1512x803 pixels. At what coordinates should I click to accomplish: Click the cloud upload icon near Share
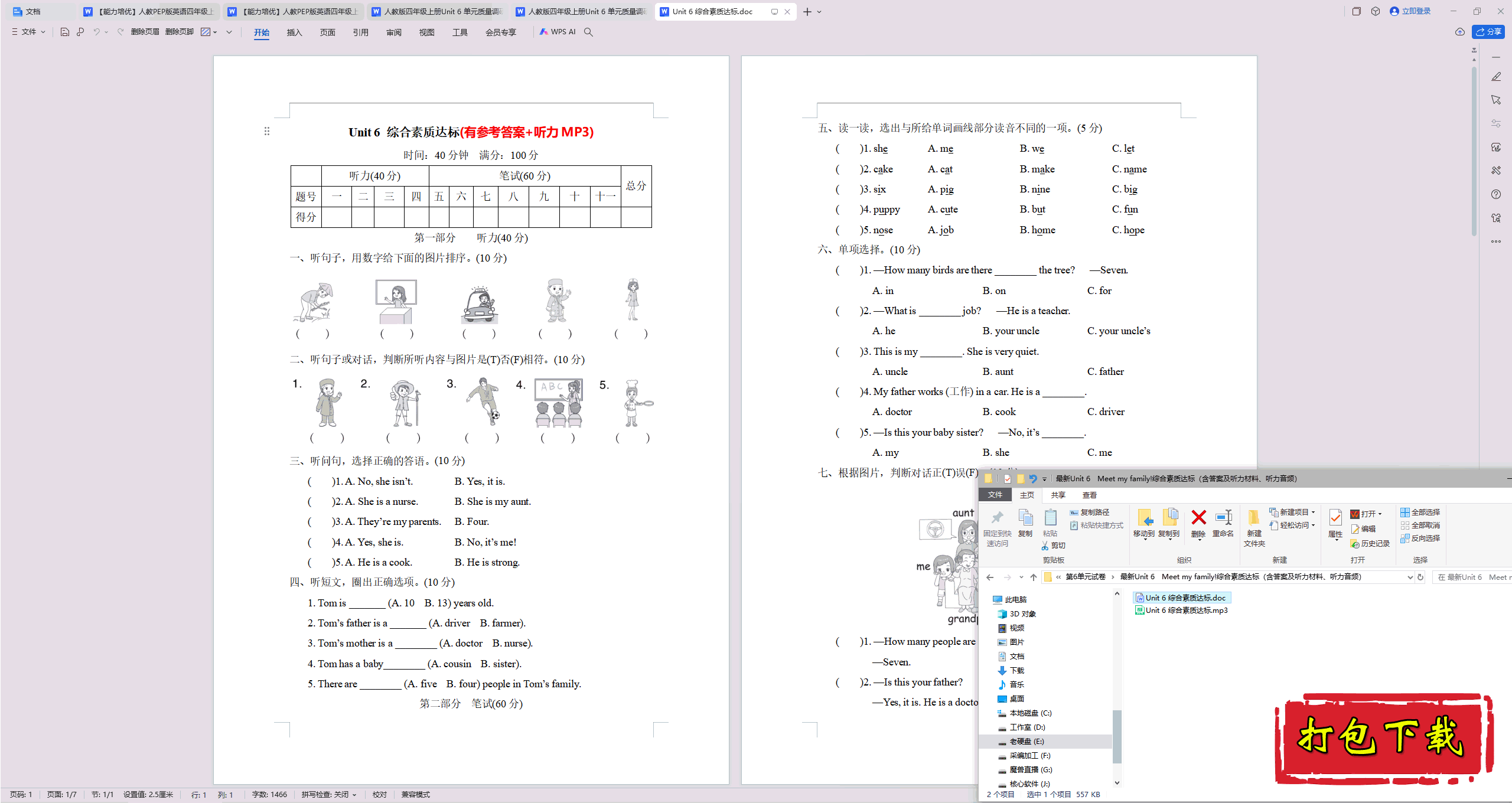click(1459, 32)
